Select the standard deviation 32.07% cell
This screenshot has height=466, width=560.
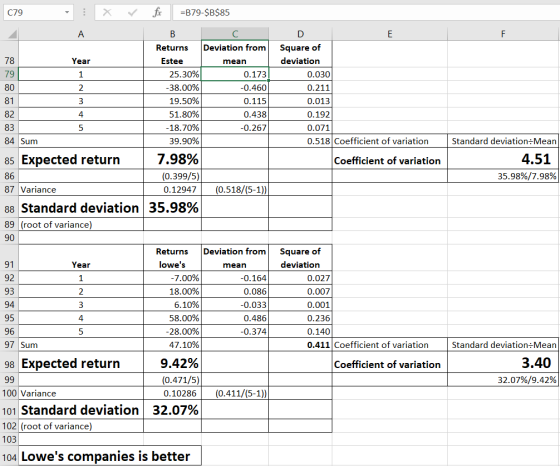(172, 410)
